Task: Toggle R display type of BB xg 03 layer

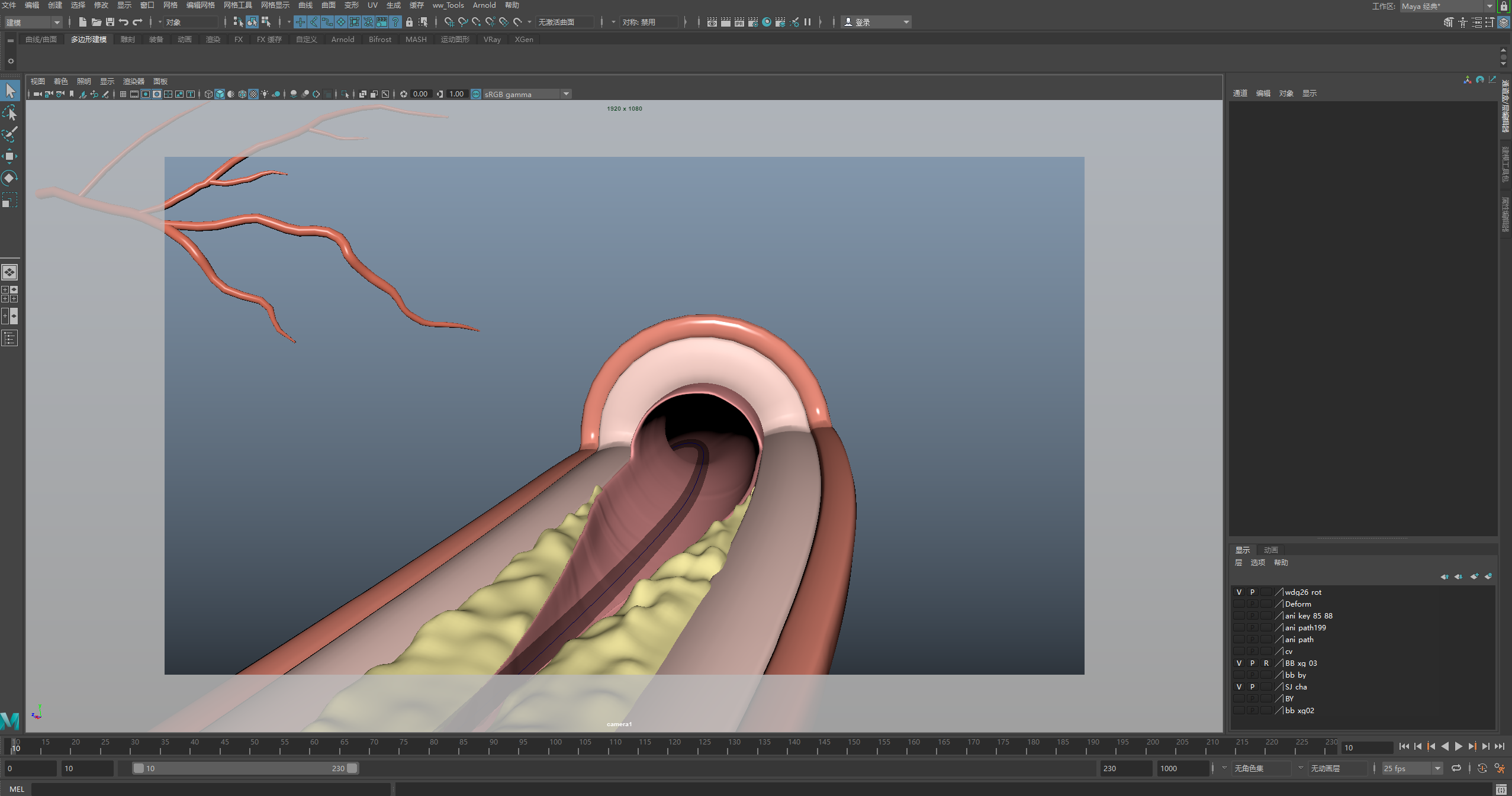Action: (1266, 663)
